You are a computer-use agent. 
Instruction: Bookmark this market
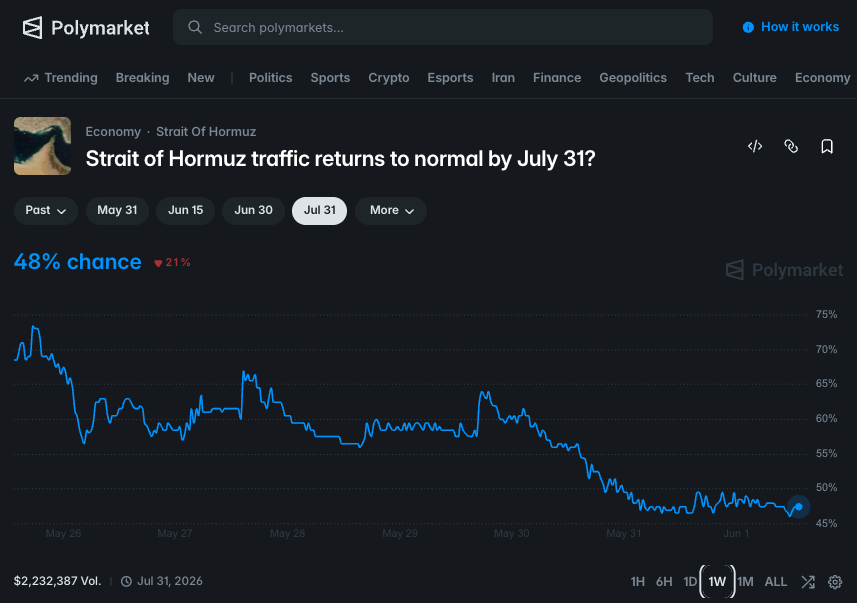(x=827, y=146)
